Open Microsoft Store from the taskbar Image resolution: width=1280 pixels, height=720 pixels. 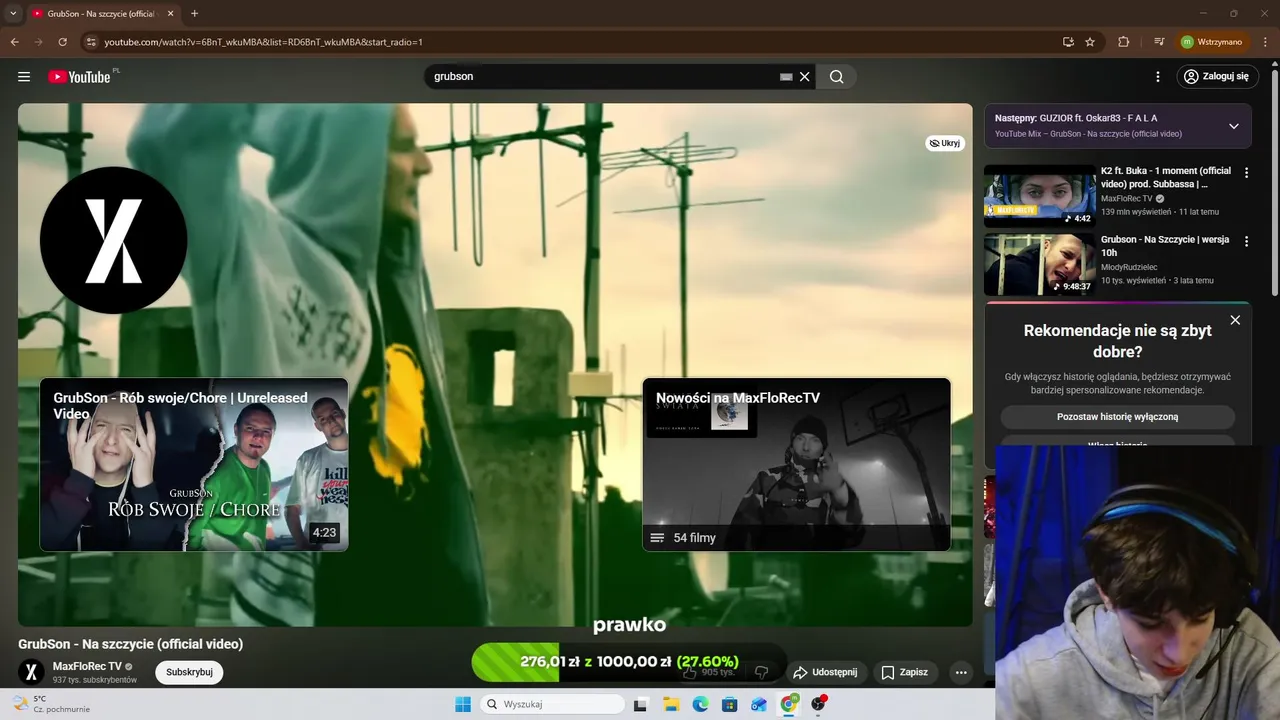click(x=730, y=704)
